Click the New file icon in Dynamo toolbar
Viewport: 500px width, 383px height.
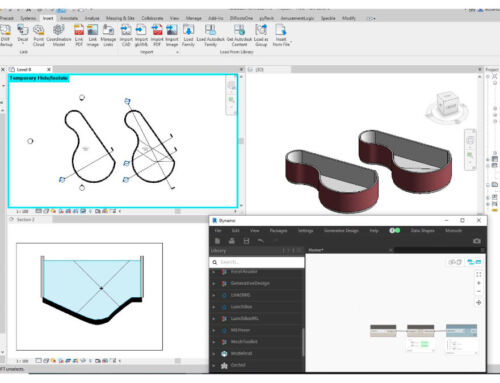click(217, 241)
